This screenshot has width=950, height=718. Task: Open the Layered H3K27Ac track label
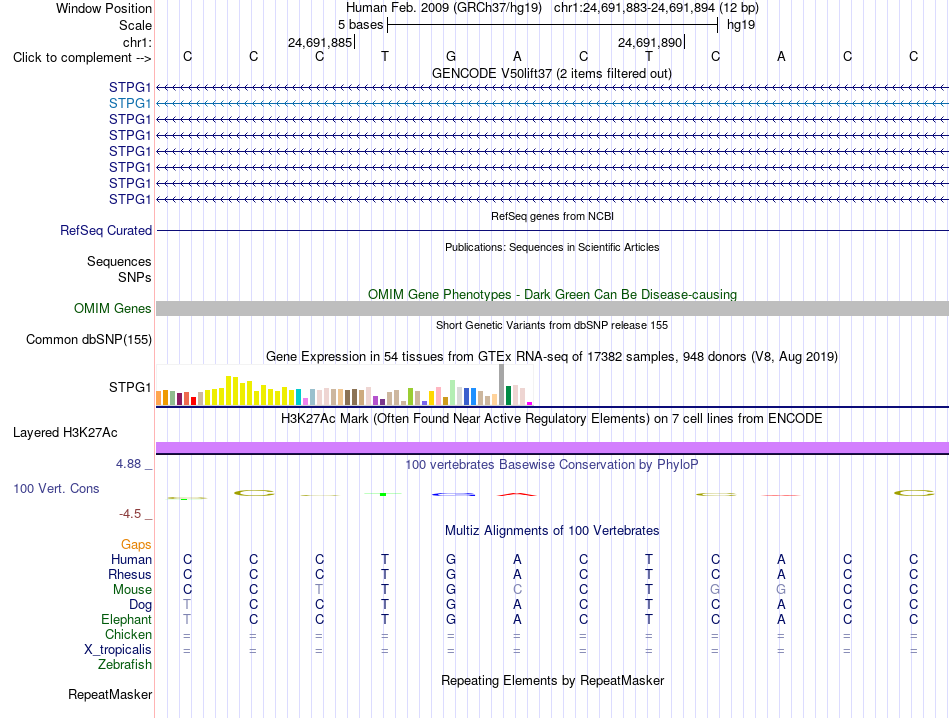(x=65, y=433)
